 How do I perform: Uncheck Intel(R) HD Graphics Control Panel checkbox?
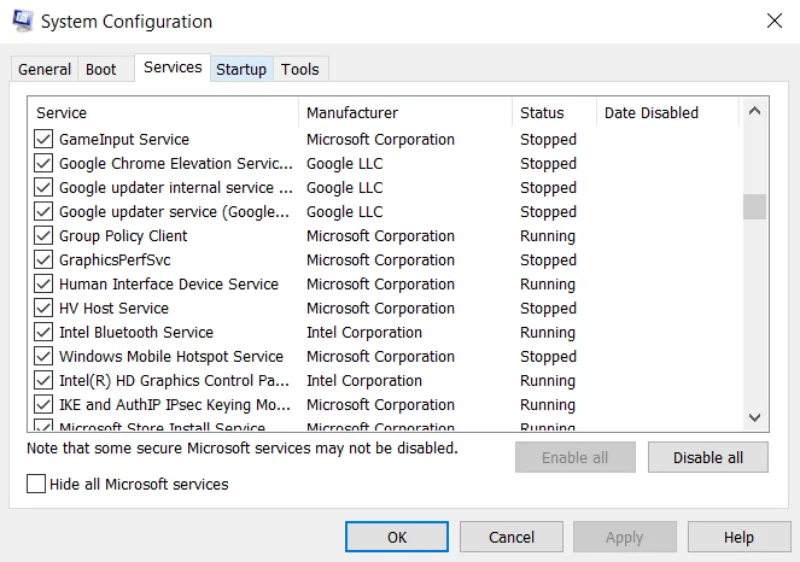[x=43, y=380]
